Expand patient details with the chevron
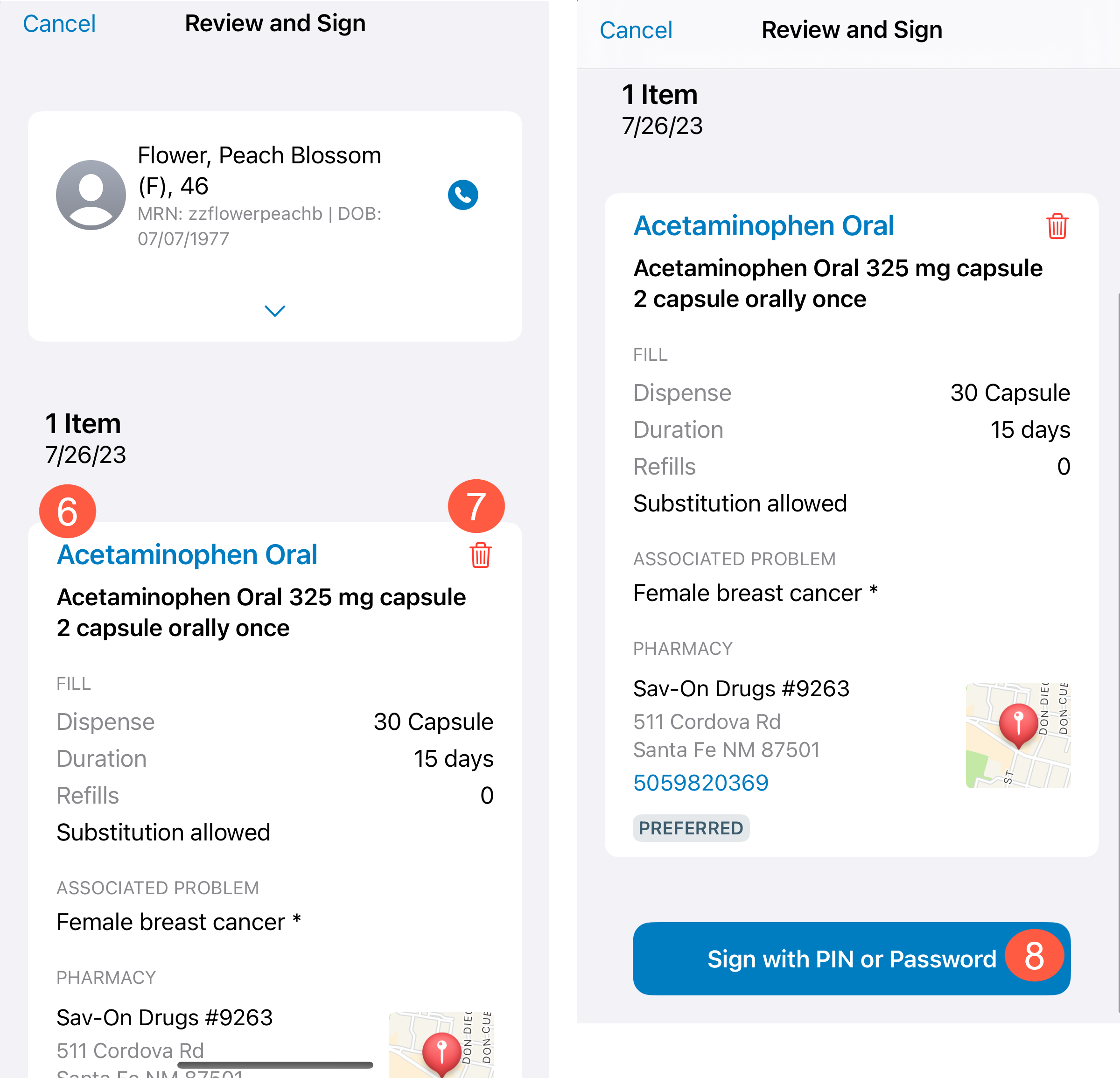1120x1078 pixels. click(275, 310)
